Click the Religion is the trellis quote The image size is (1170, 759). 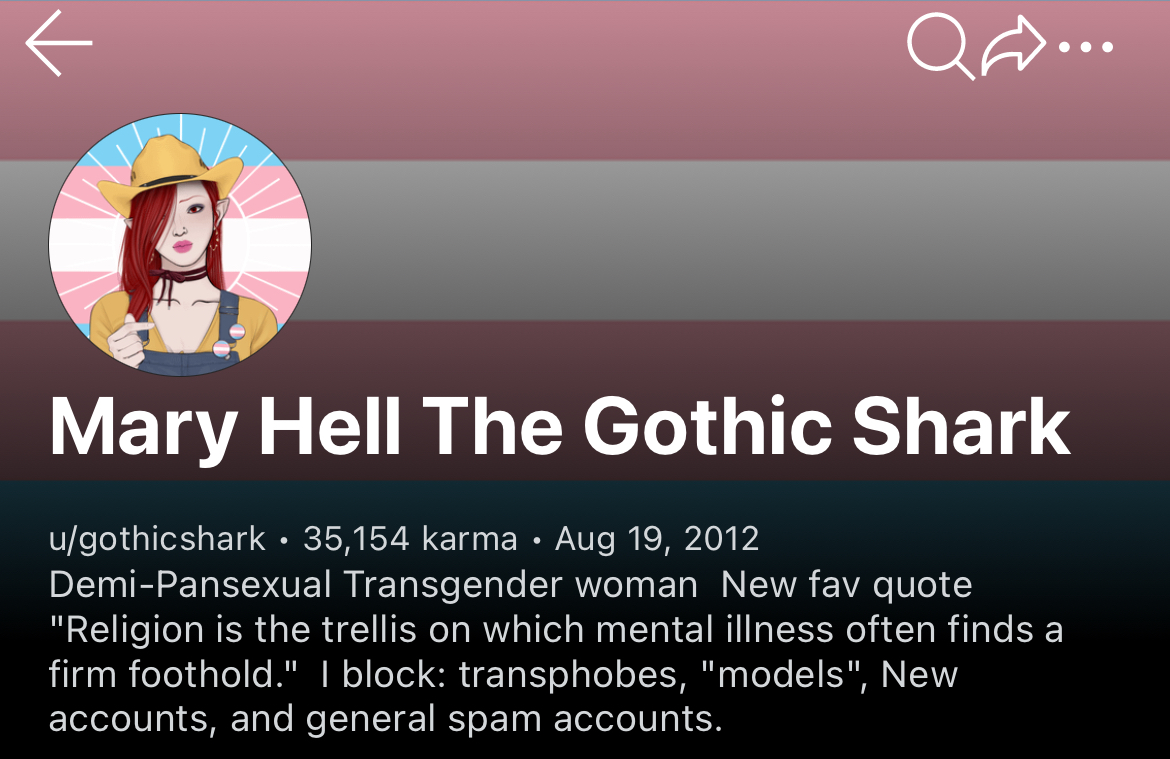(556, 652)
